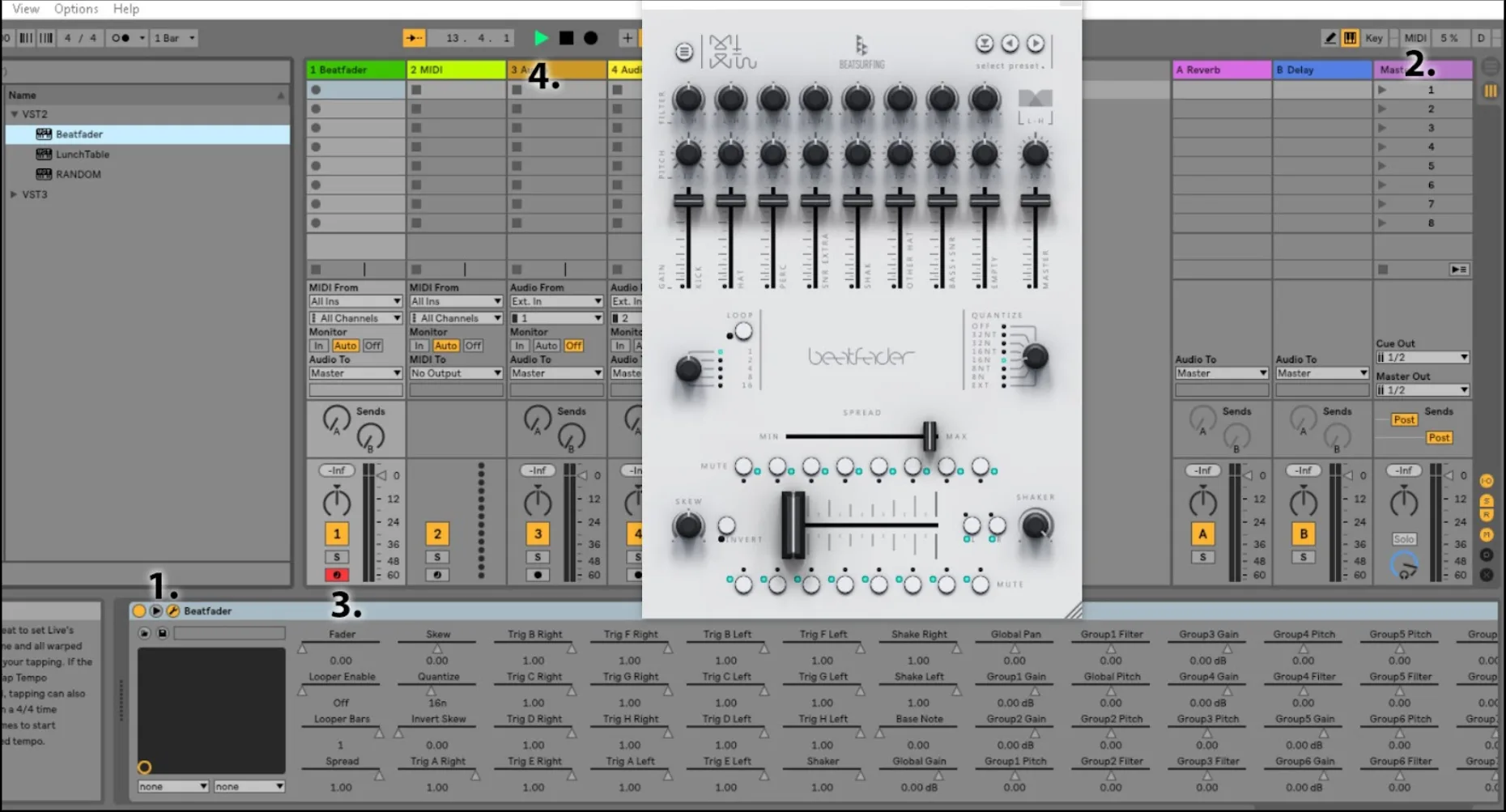Go to next preset in Beatfader

(x=1036, y=44)
